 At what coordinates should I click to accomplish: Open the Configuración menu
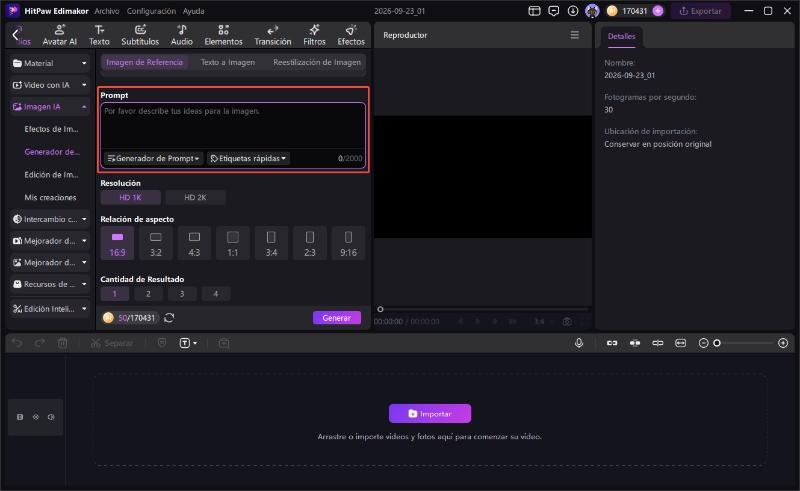(151, 11)
